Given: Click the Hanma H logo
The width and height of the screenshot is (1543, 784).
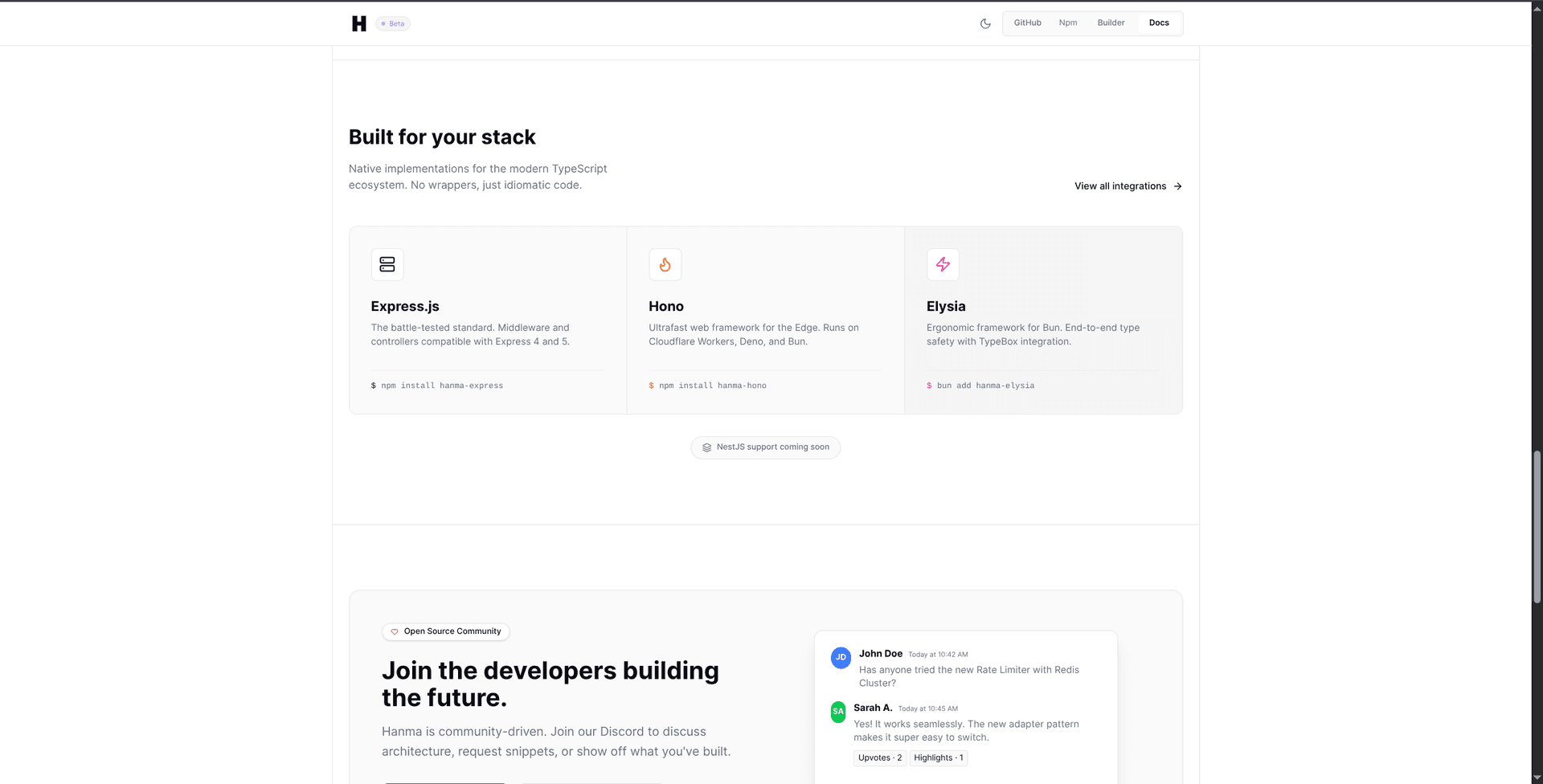Looking at the screenshot, I should [359, 23].
